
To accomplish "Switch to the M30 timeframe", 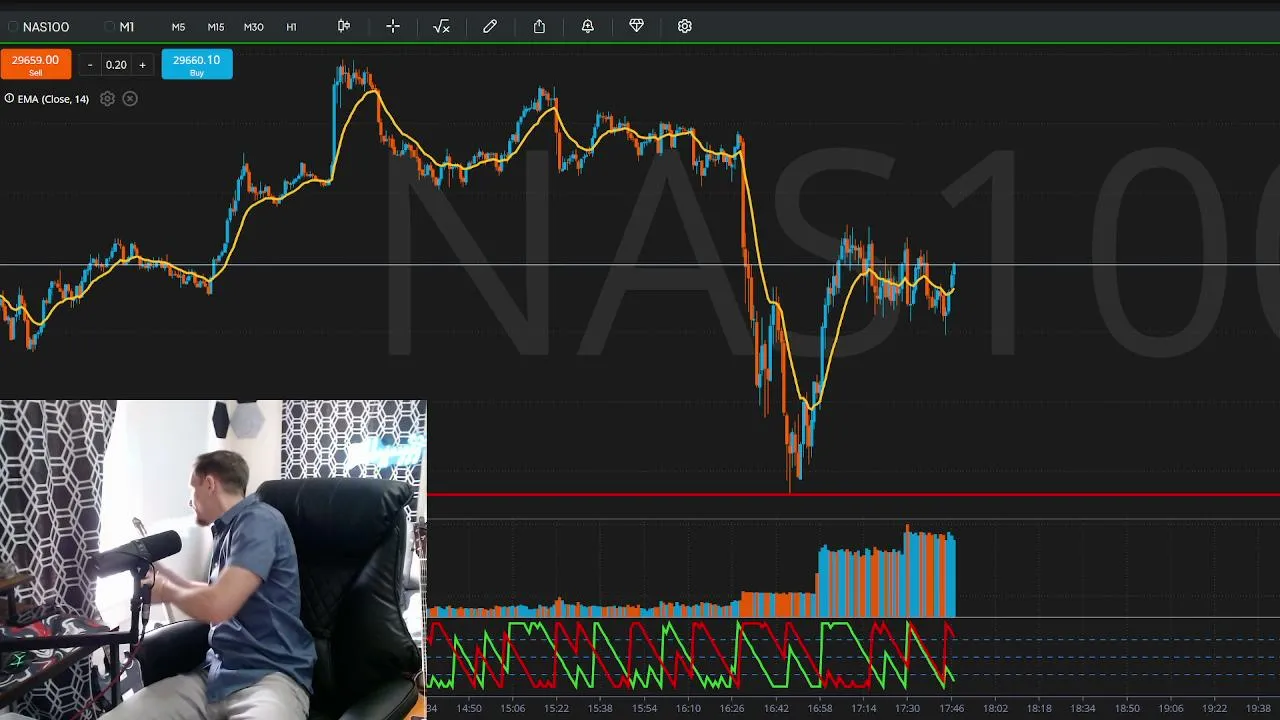I will (x=254, y=27).
